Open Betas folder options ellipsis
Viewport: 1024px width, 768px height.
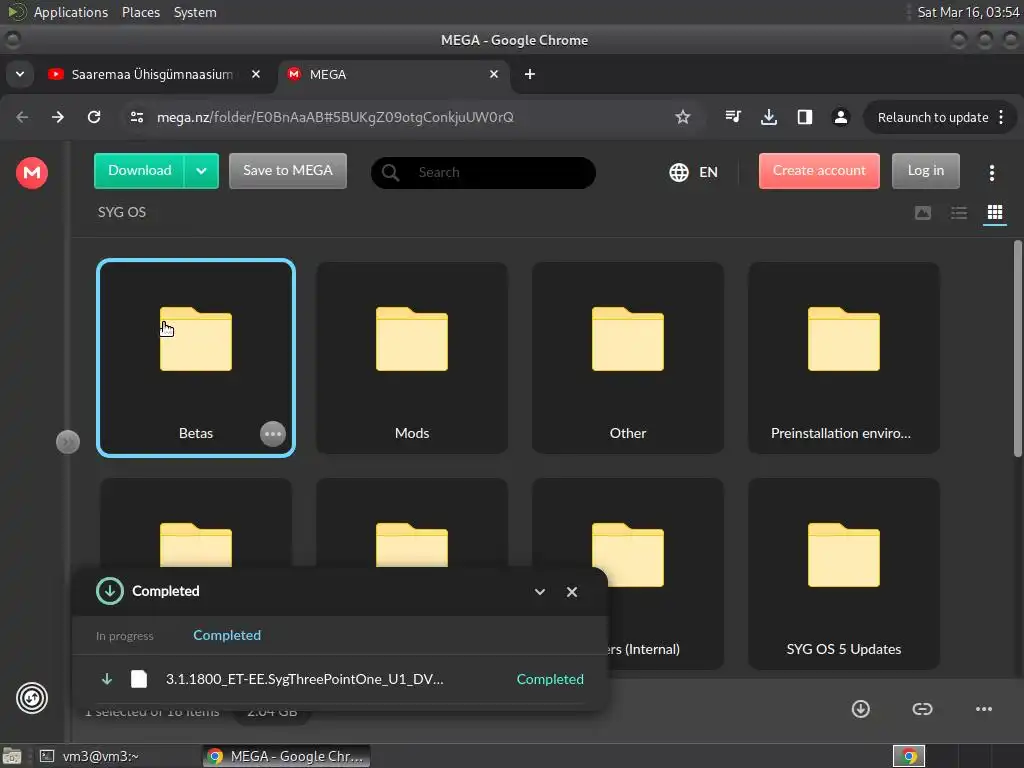(x=272, y=434)
